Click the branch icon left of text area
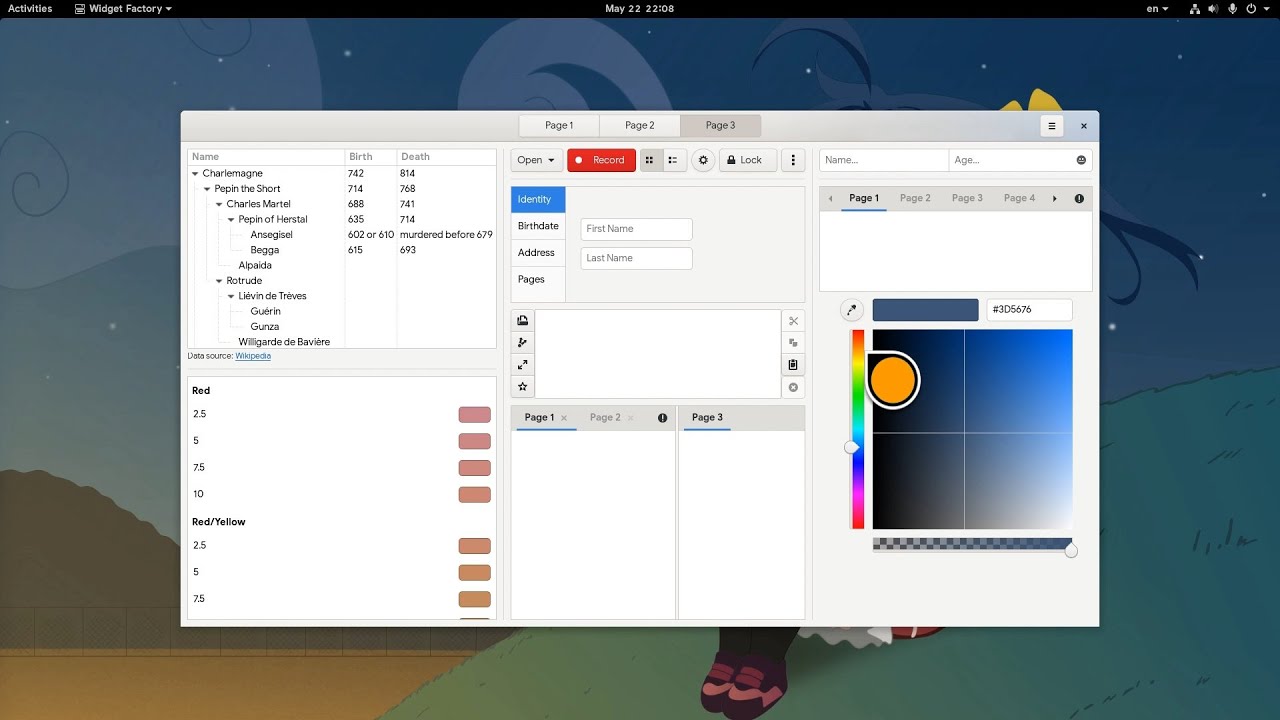Image resolution: width=1280 pixels, height=720 pixels. [x=522, y=343]
